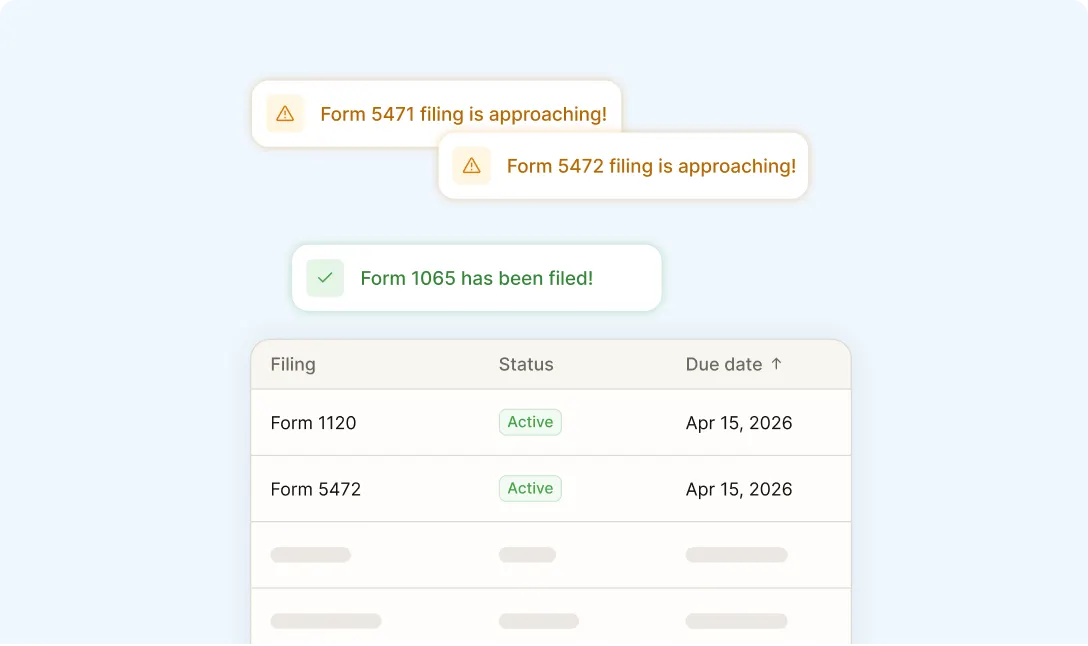
Task: Click Apr 15, 2026 date for Form 5472
Action: click(x=739, y=489)
